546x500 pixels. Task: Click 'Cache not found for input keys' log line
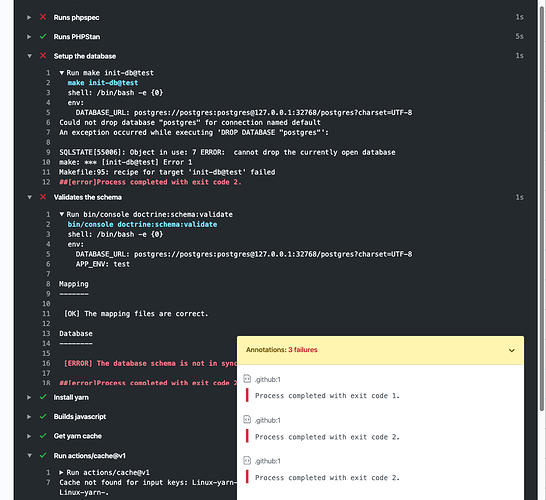coord(148,483)
